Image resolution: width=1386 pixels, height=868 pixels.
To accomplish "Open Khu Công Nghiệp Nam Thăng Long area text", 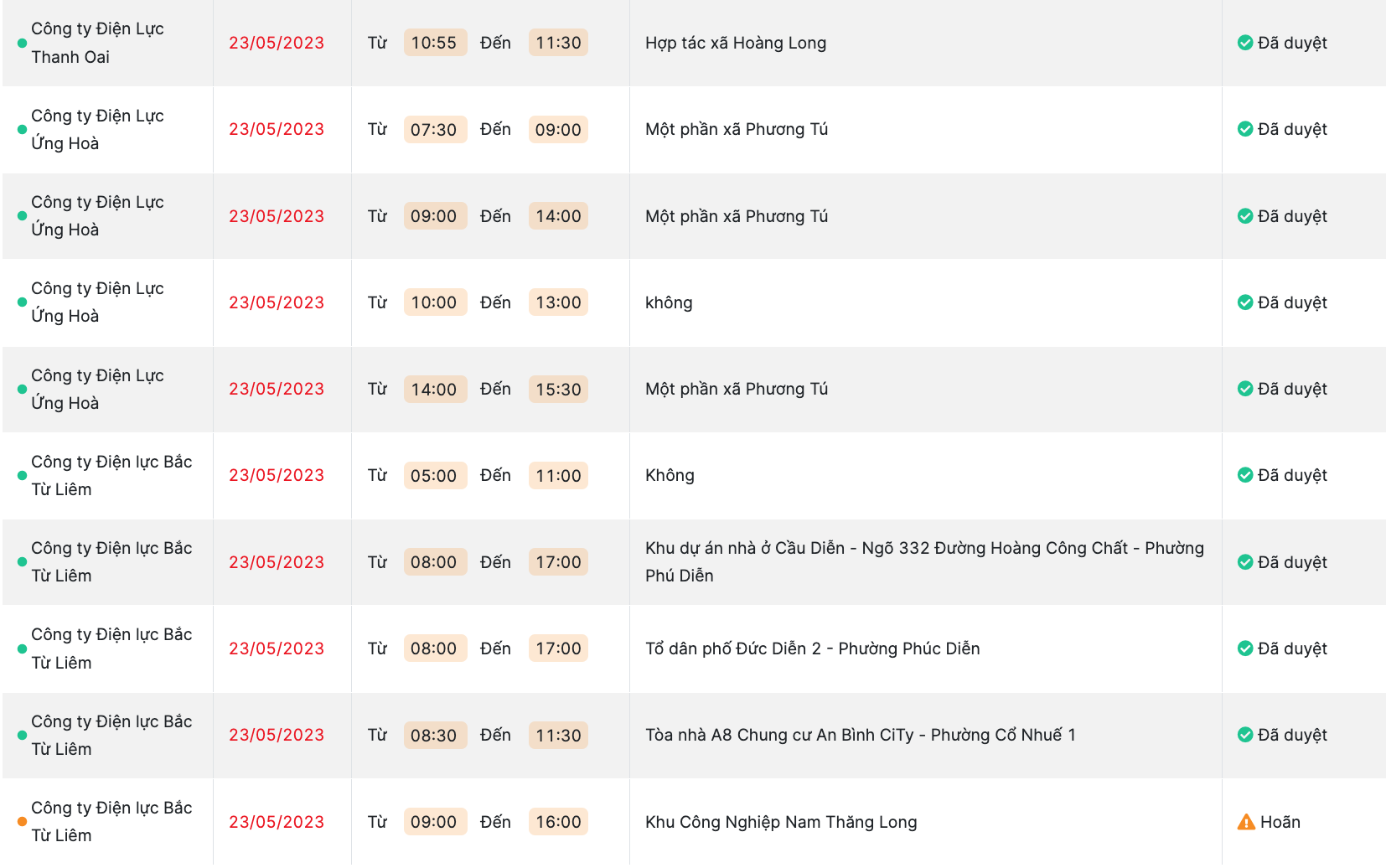I will [x=780, y=822].
